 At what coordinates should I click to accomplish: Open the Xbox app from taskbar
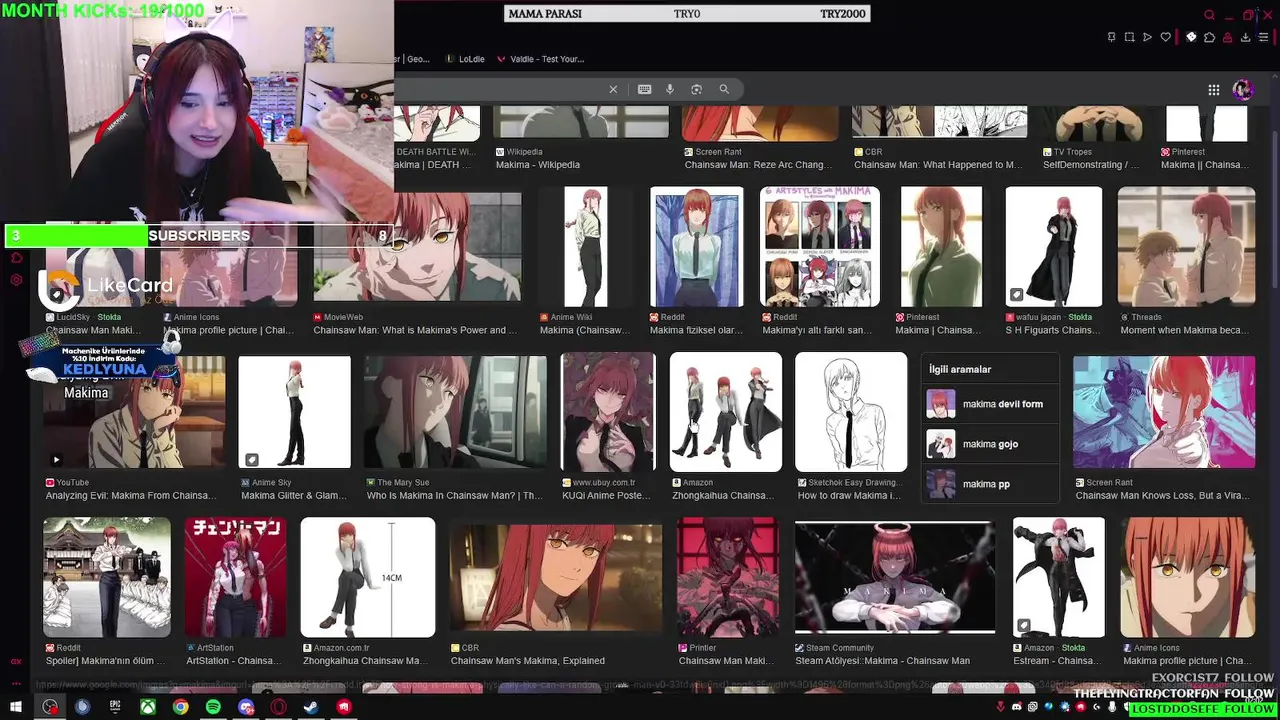(147, 707)
